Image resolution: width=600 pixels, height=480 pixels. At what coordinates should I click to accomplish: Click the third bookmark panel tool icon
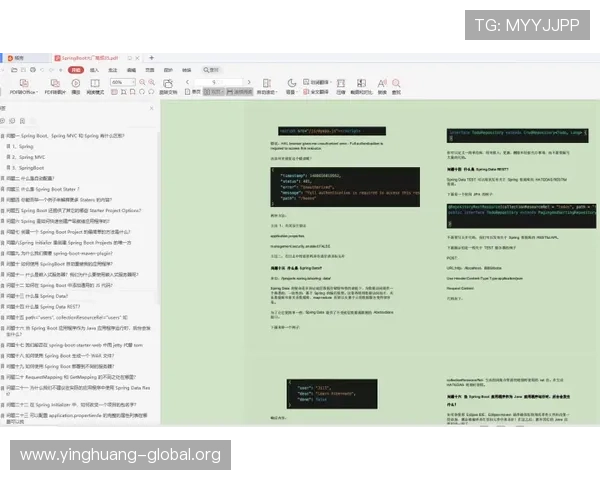click(x=23, y=121)
